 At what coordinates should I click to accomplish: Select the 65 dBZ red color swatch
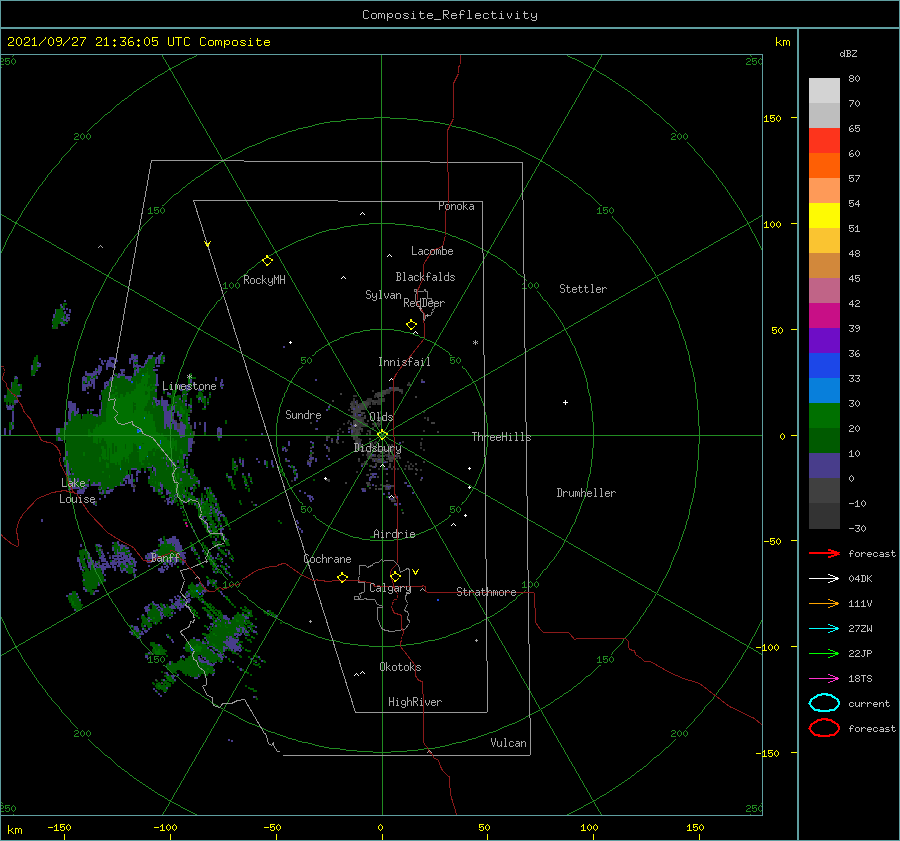coord(824,141)
